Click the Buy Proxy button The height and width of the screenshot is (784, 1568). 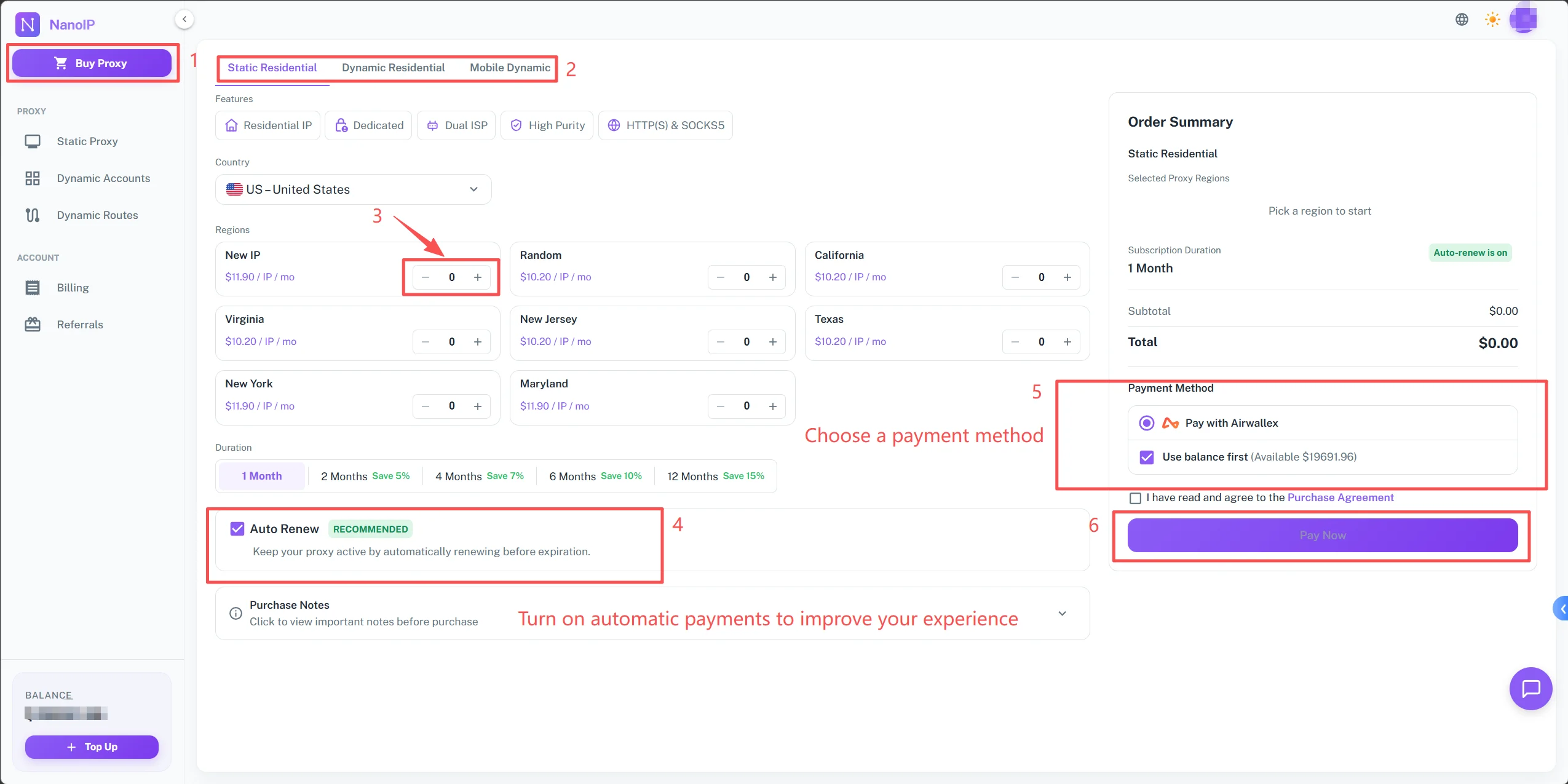tap(92, 63)
